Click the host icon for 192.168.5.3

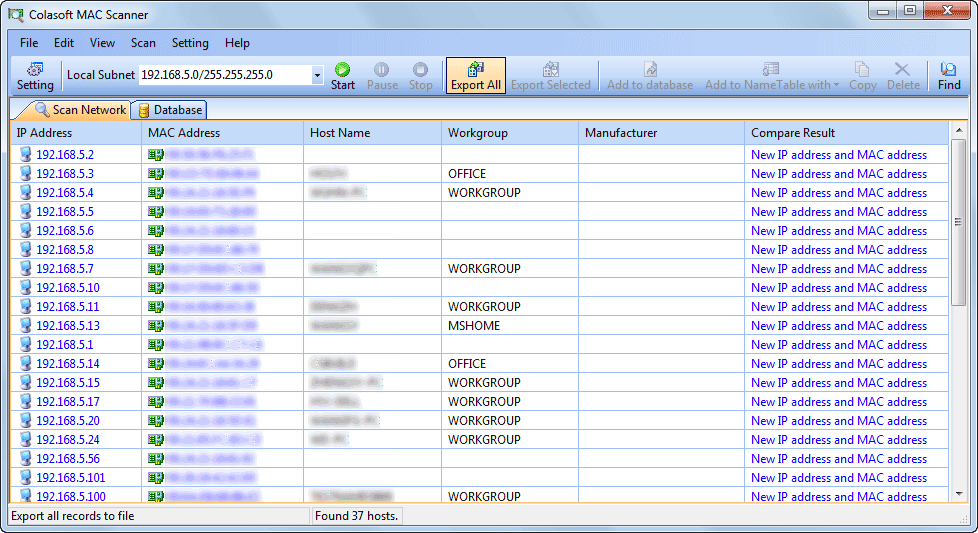coord(26,173)
